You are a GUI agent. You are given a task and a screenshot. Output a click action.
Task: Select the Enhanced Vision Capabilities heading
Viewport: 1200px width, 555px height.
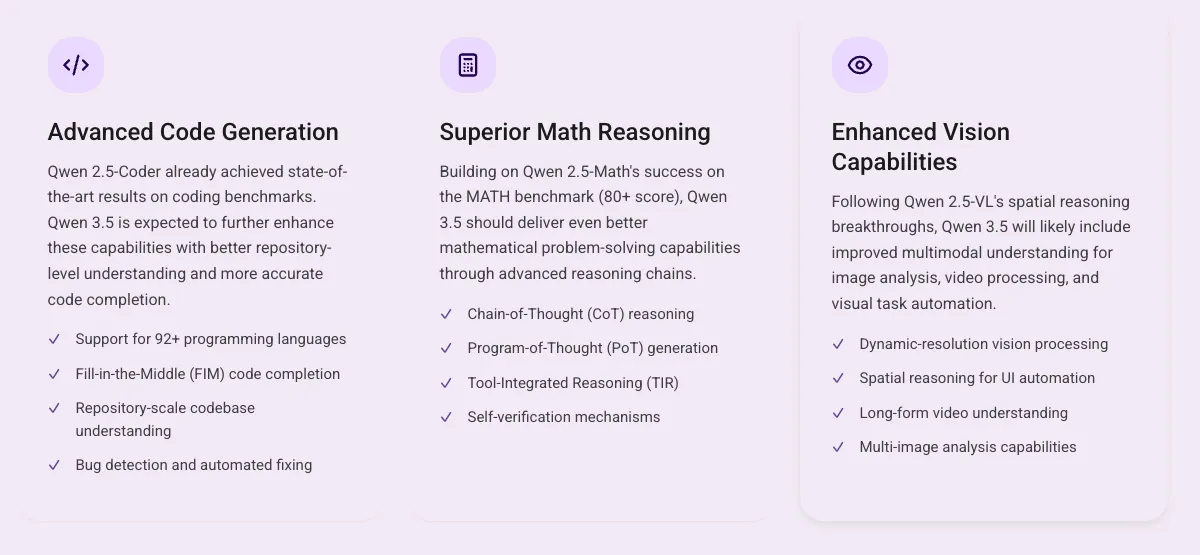920,147
